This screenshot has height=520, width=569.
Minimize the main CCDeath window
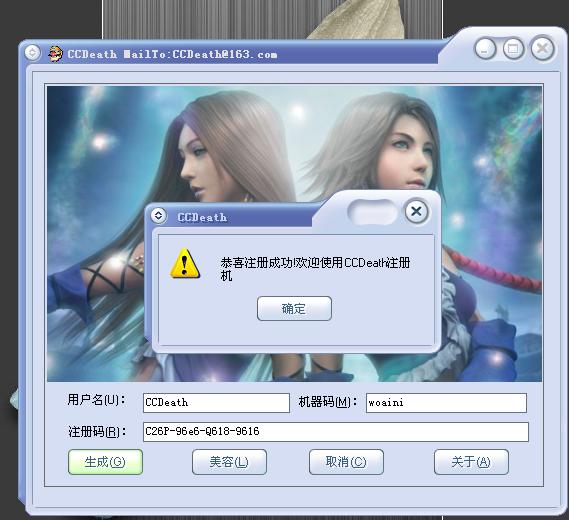[485, 48]
